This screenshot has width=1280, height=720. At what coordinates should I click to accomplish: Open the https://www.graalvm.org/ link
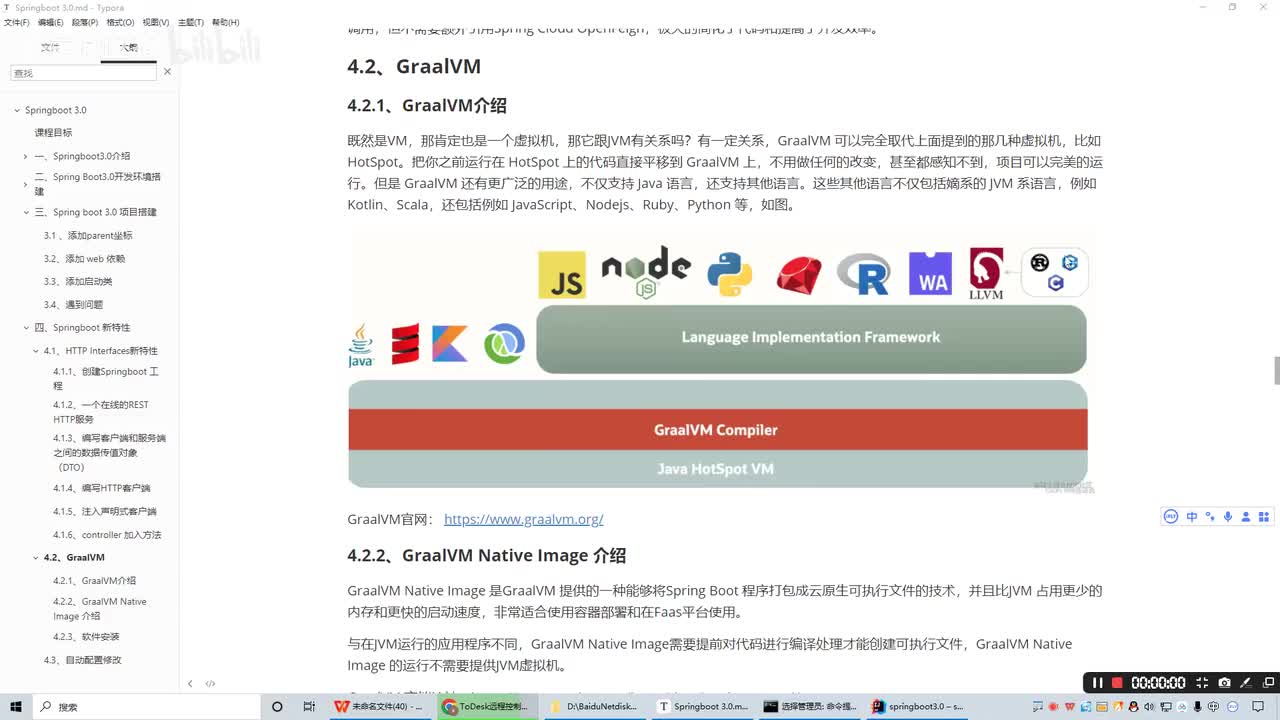point(523,519)
